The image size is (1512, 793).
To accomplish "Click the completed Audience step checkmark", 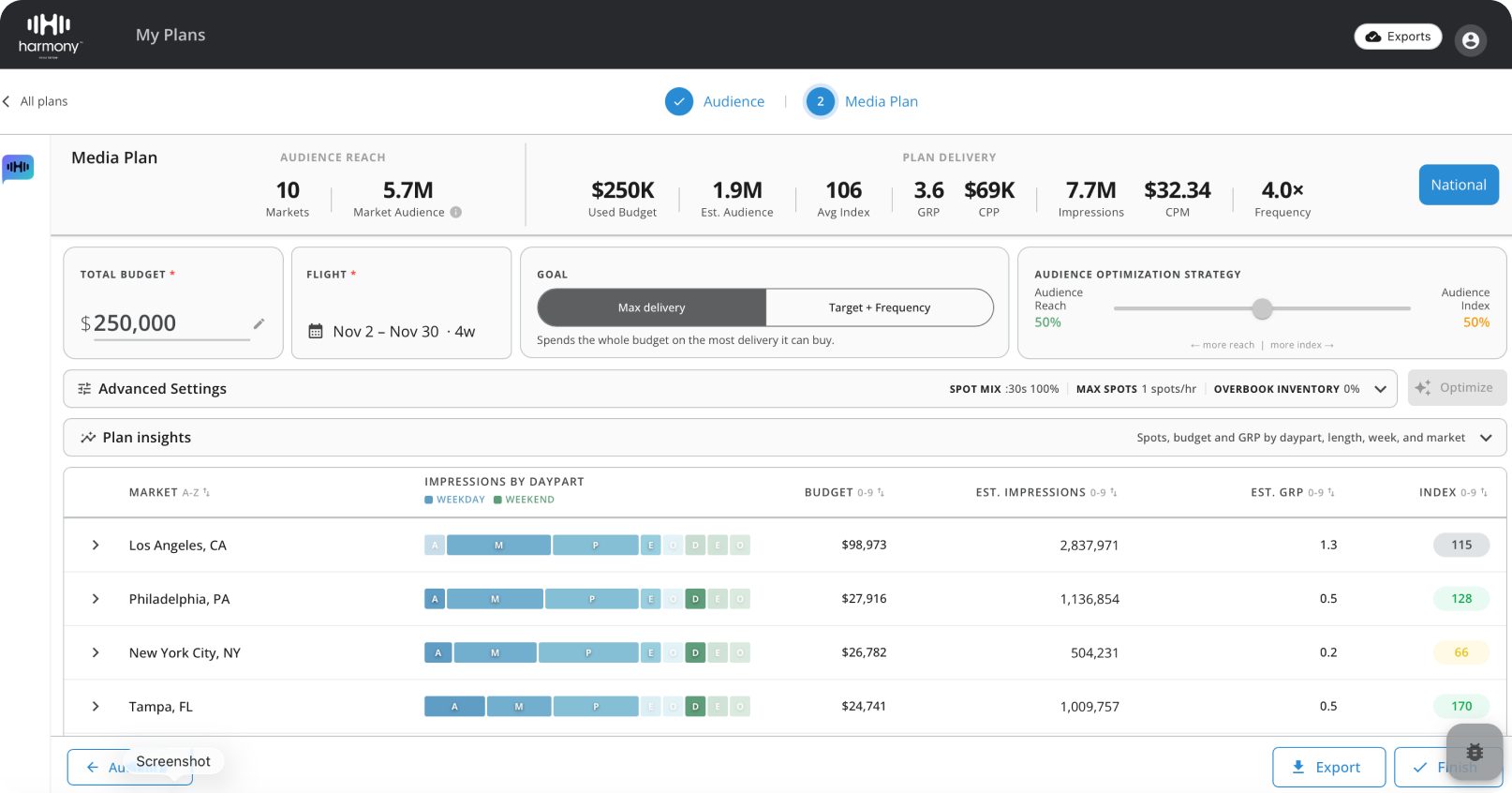I will click(x=679, y=101).
